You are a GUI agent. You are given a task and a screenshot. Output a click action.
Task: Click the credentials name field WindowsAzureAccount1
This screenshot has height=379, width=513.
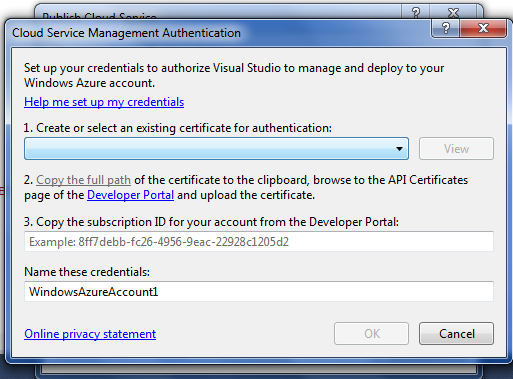[x=259, y=292]
